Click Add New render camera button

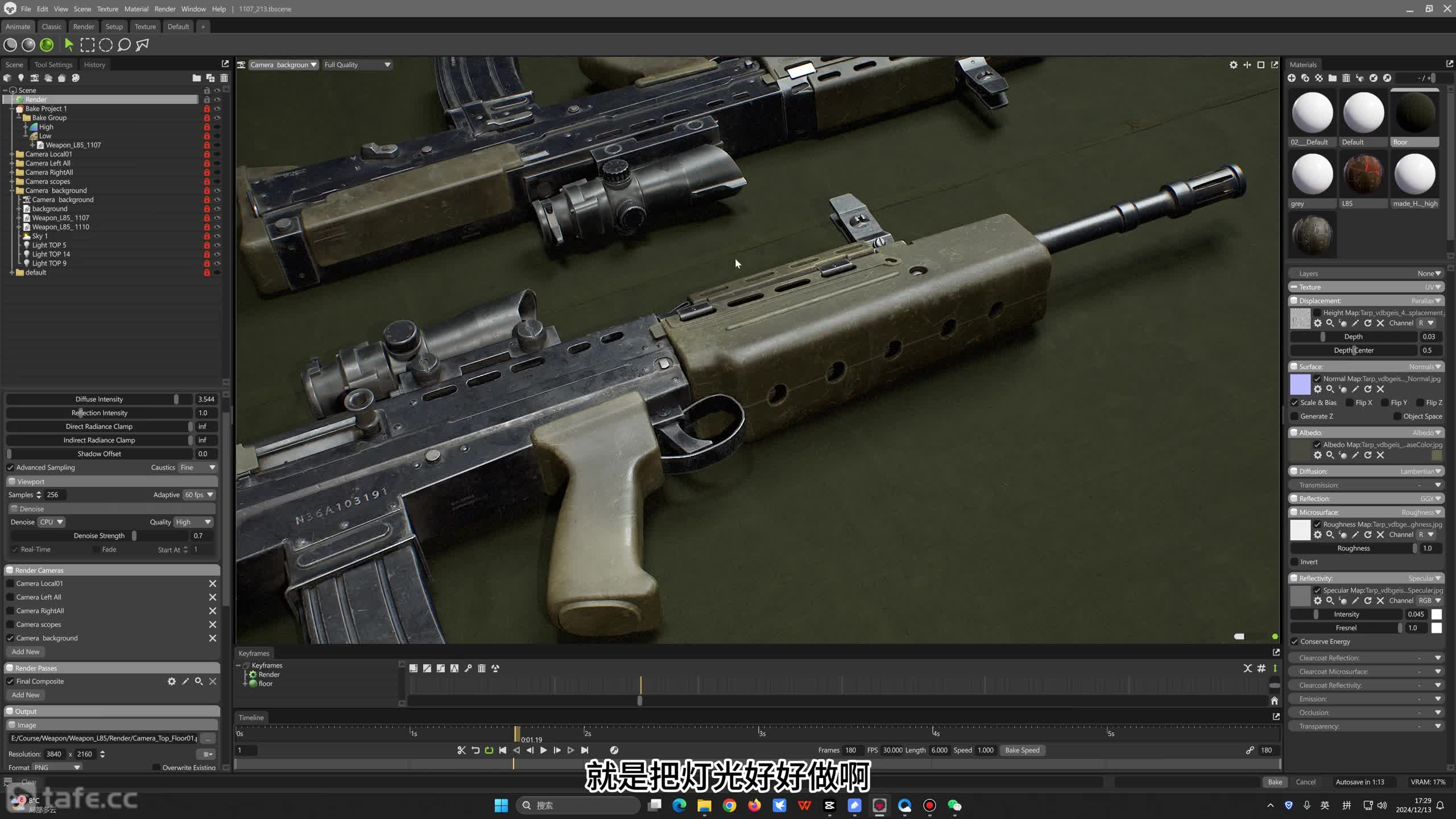[26, 652]
